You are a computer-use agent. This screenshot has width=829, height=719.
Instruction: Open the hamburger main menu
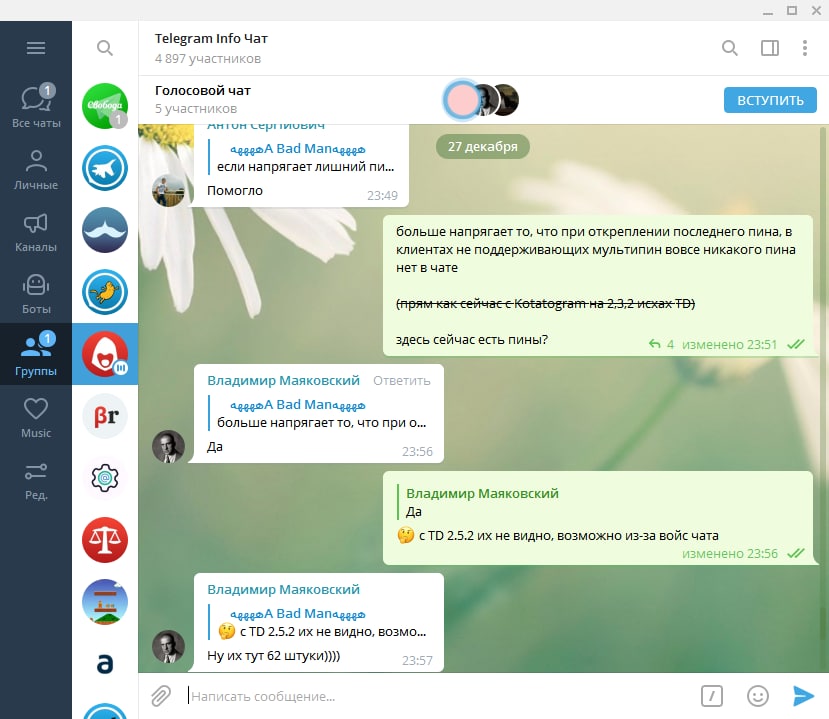pos(35,48)
